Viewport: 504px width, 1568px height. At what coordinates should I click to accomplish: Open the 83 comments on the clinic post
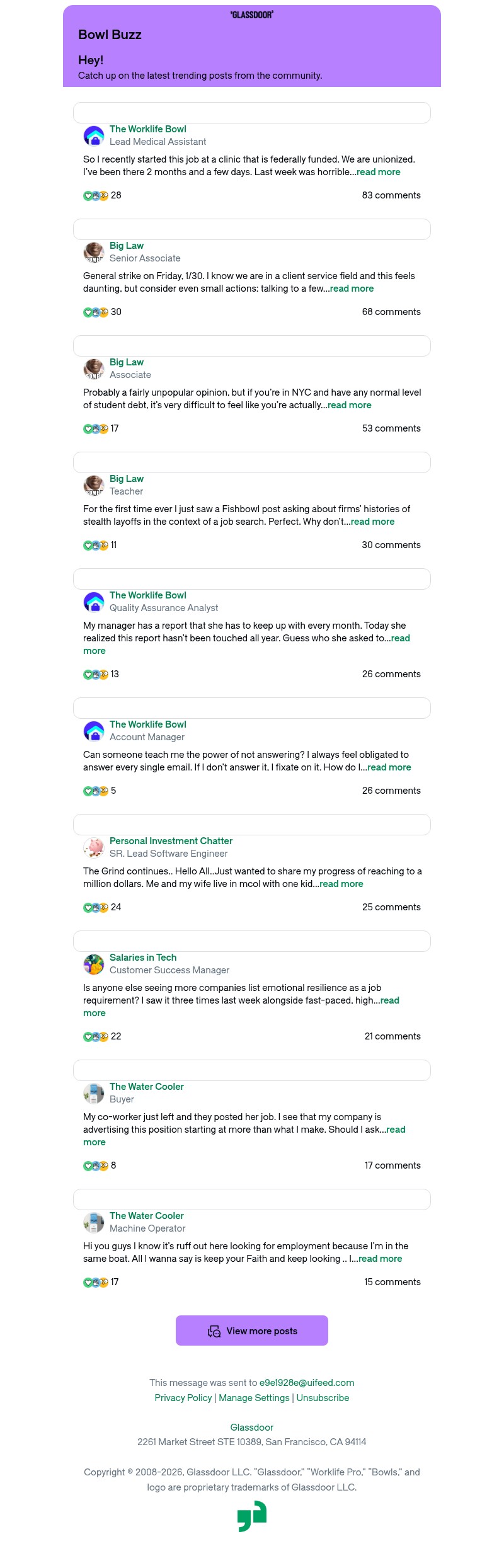(391, 195)
